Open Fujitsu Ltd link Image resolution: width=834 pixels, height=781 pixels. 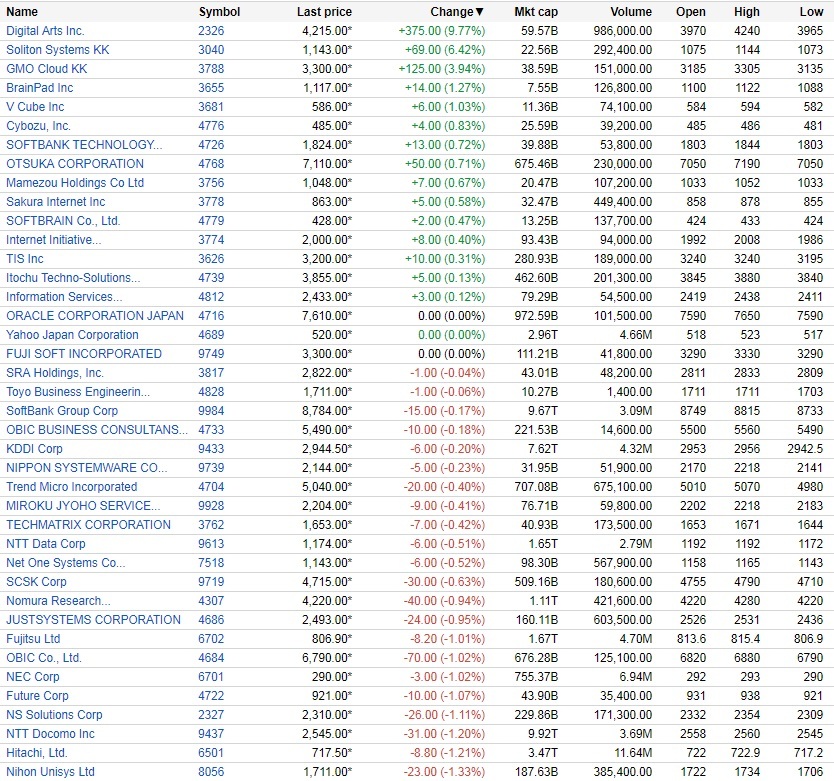pos(33,639)
